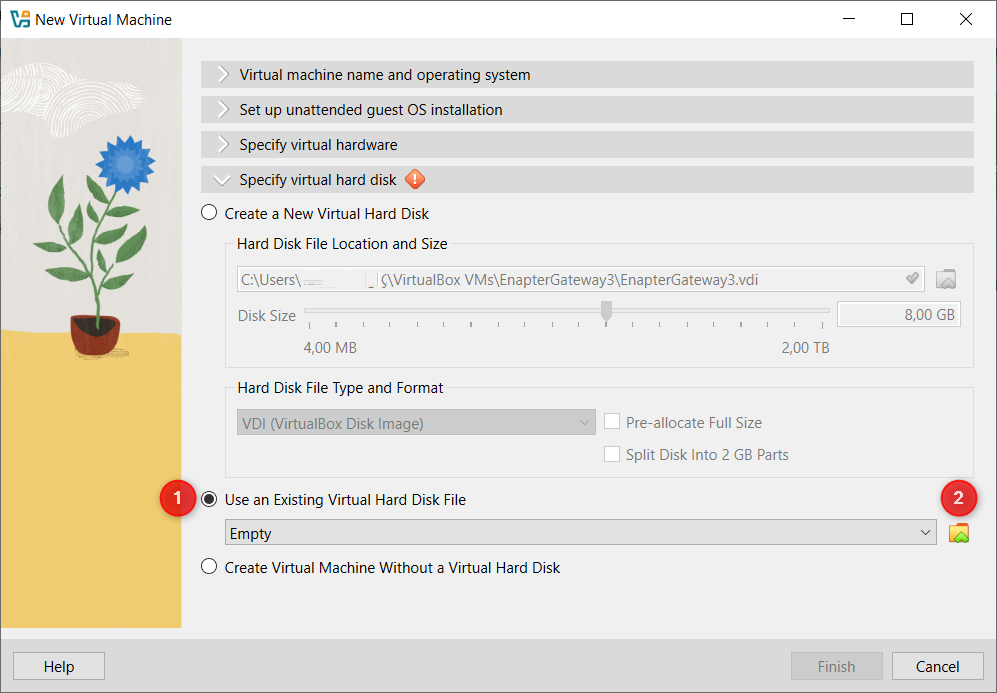Click the folder icon to browse disk file location

click(944, 279)
